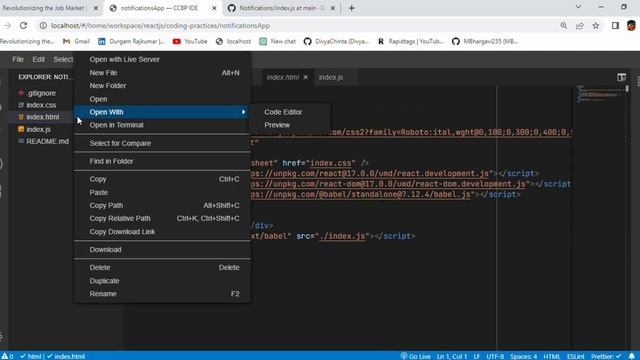Viewport: 640px width, 360px height.
Task: Click Download in the context menu
Action: 162,249
